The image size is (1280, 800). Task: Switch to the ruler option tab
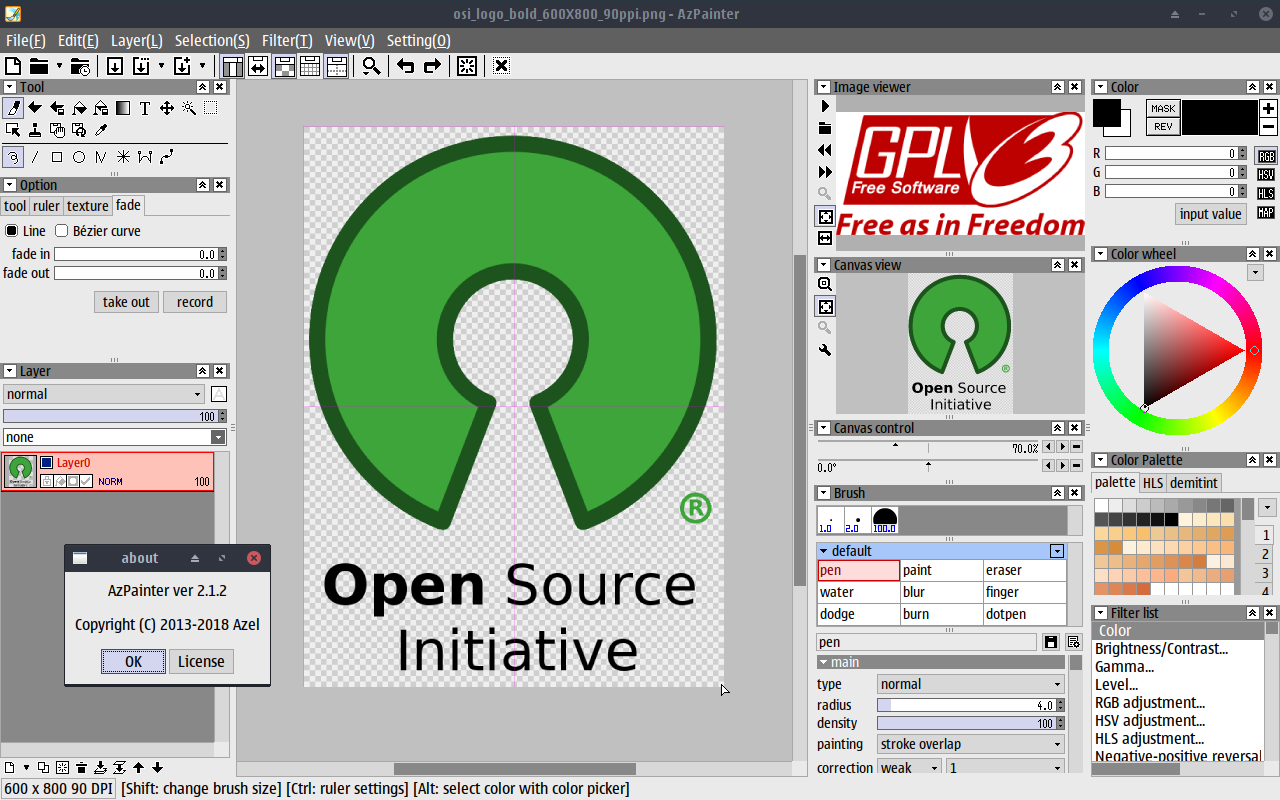[46, 206]
